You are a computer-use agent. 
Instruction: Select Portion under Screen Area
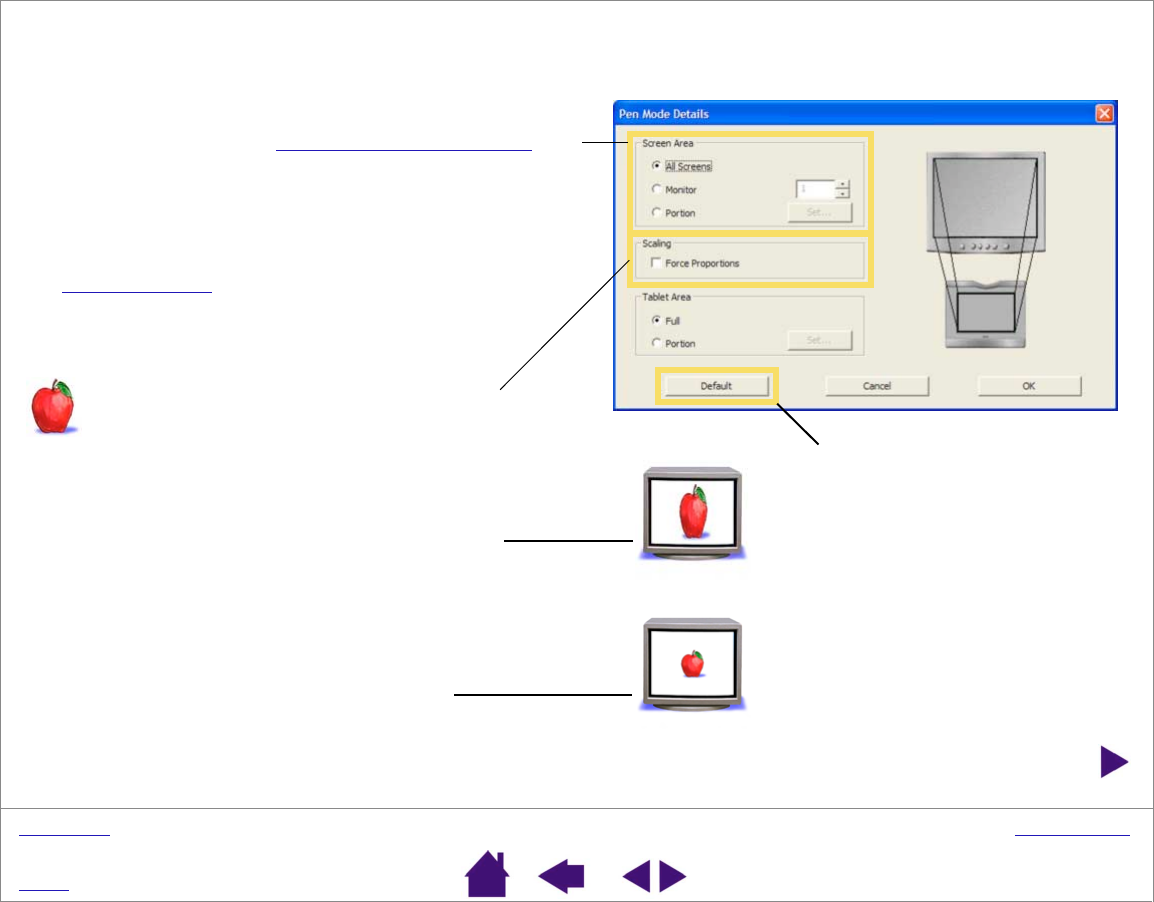point(656,213)
